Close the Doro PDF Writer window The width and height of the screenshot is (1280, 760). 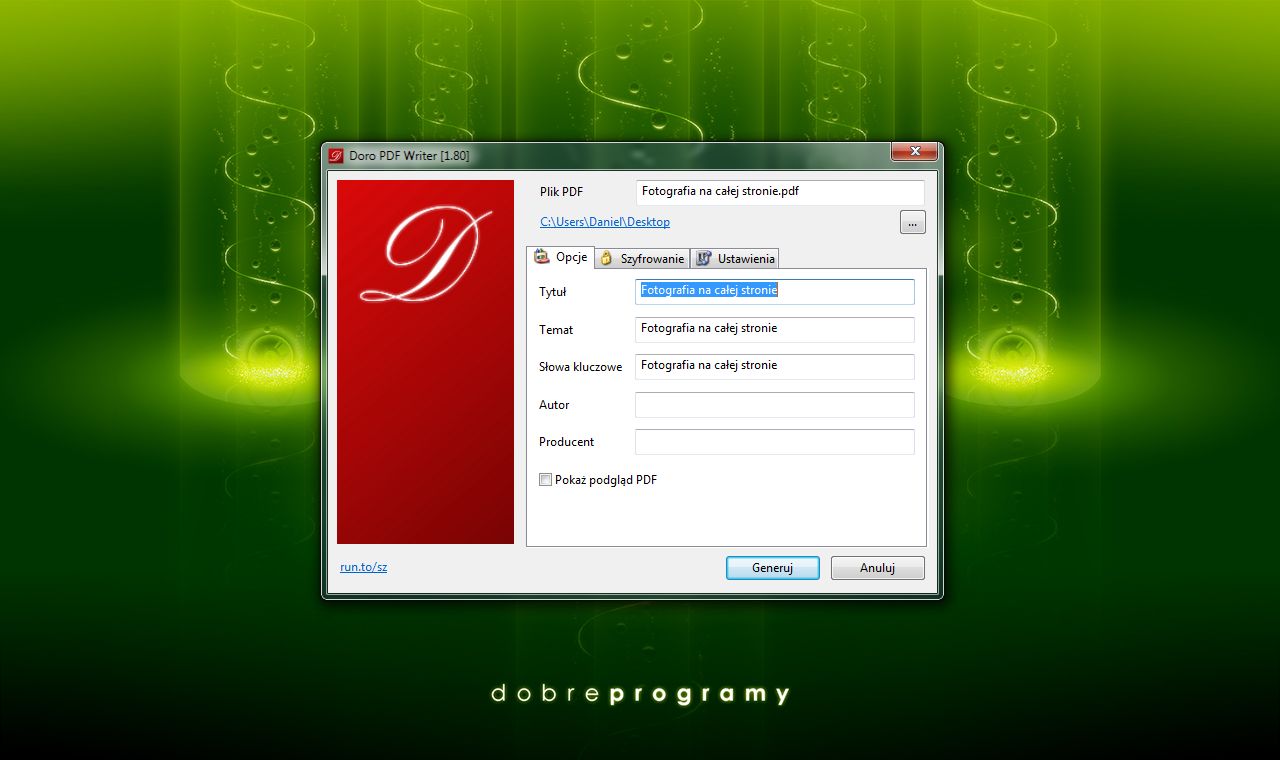point(914,152)
